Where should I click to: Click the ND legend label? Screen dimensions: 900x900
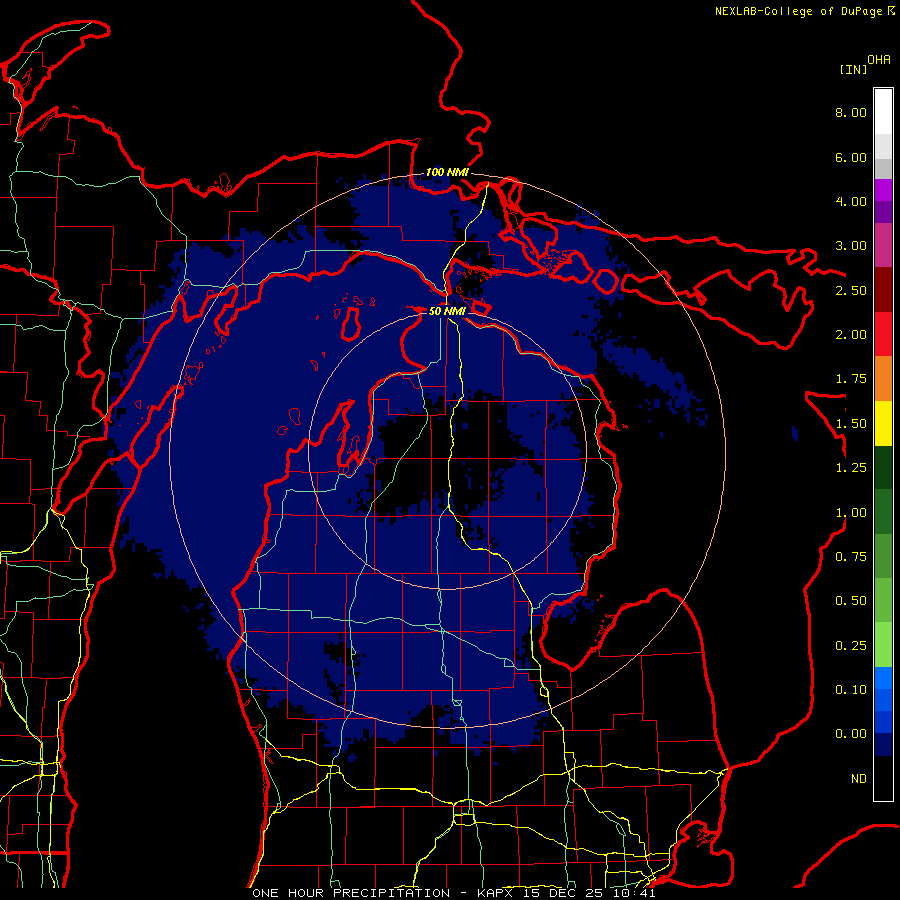[x=859, y=779]
